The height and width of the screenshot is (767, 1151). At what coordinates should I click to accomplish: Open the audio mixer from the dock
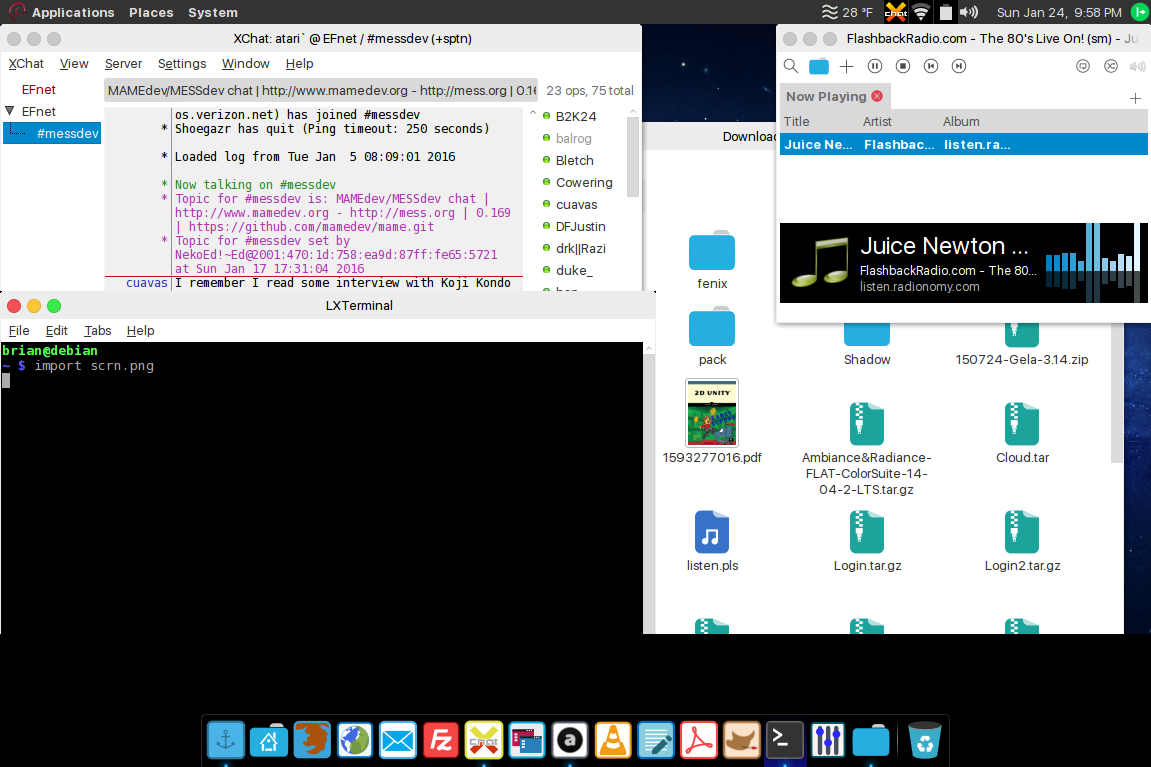pyautogui.click(x=828, y=740)
